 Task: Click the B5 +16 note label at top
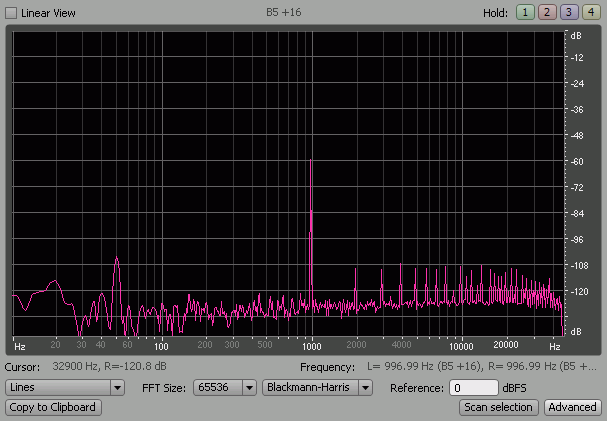tap(284, 12)
